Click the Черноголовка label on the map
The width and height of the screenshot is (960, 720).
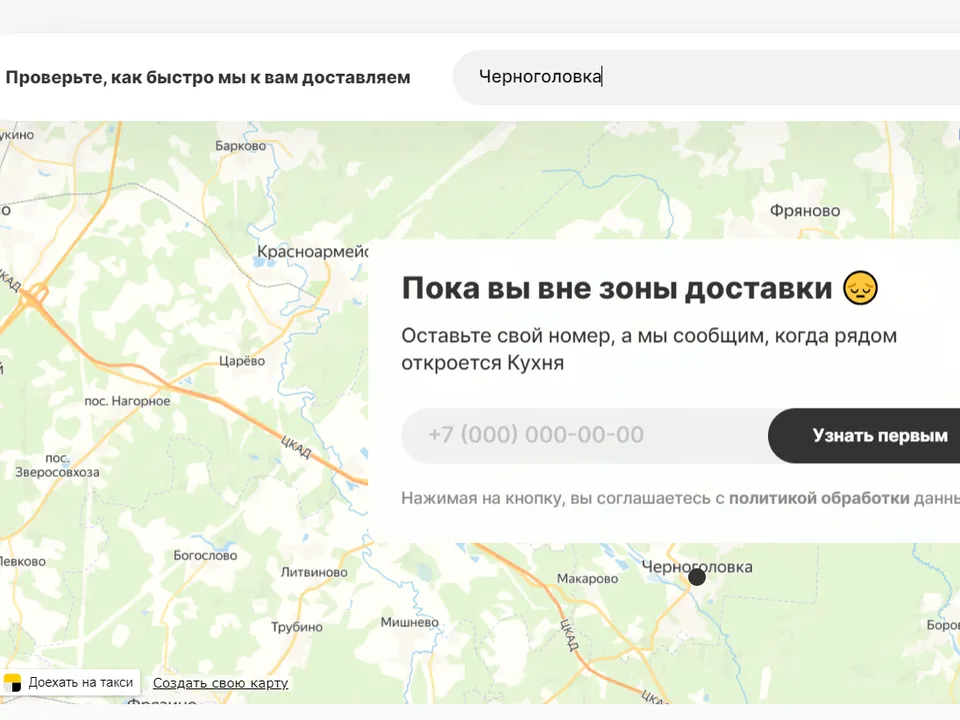point(699,566)
